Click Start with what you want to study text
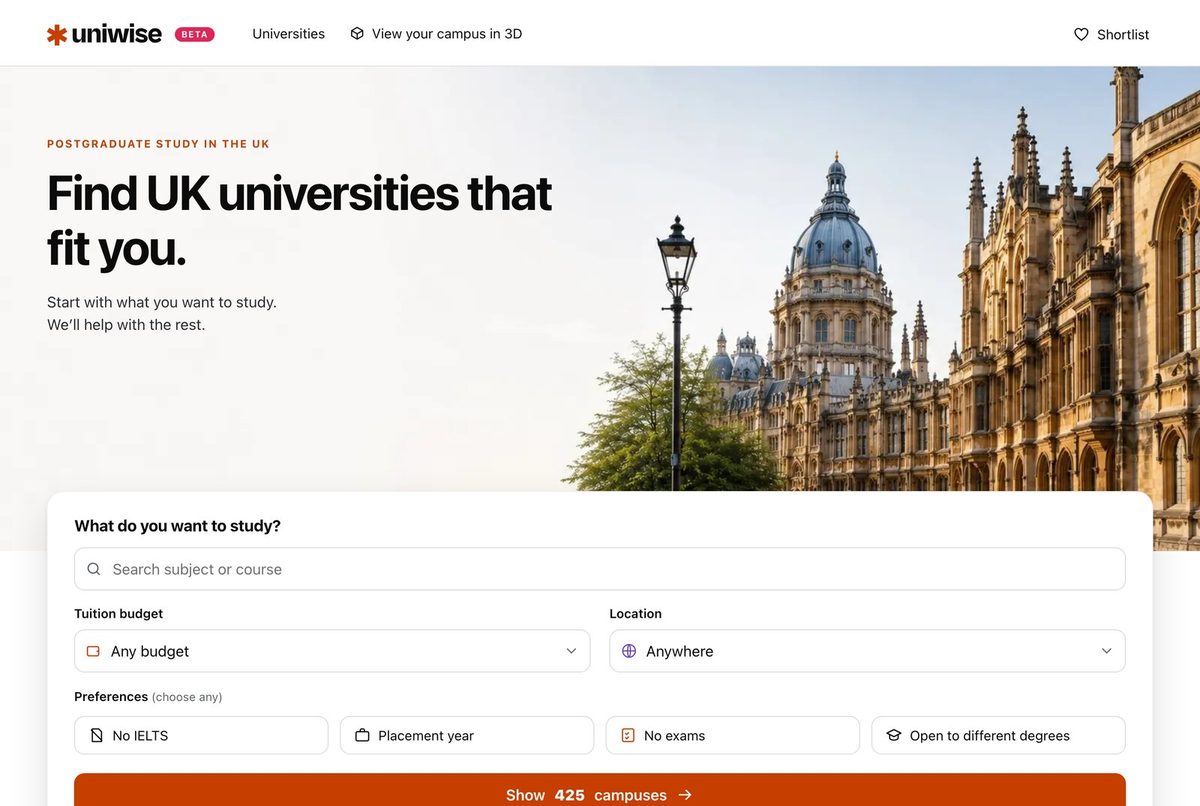 click(162, 302)
